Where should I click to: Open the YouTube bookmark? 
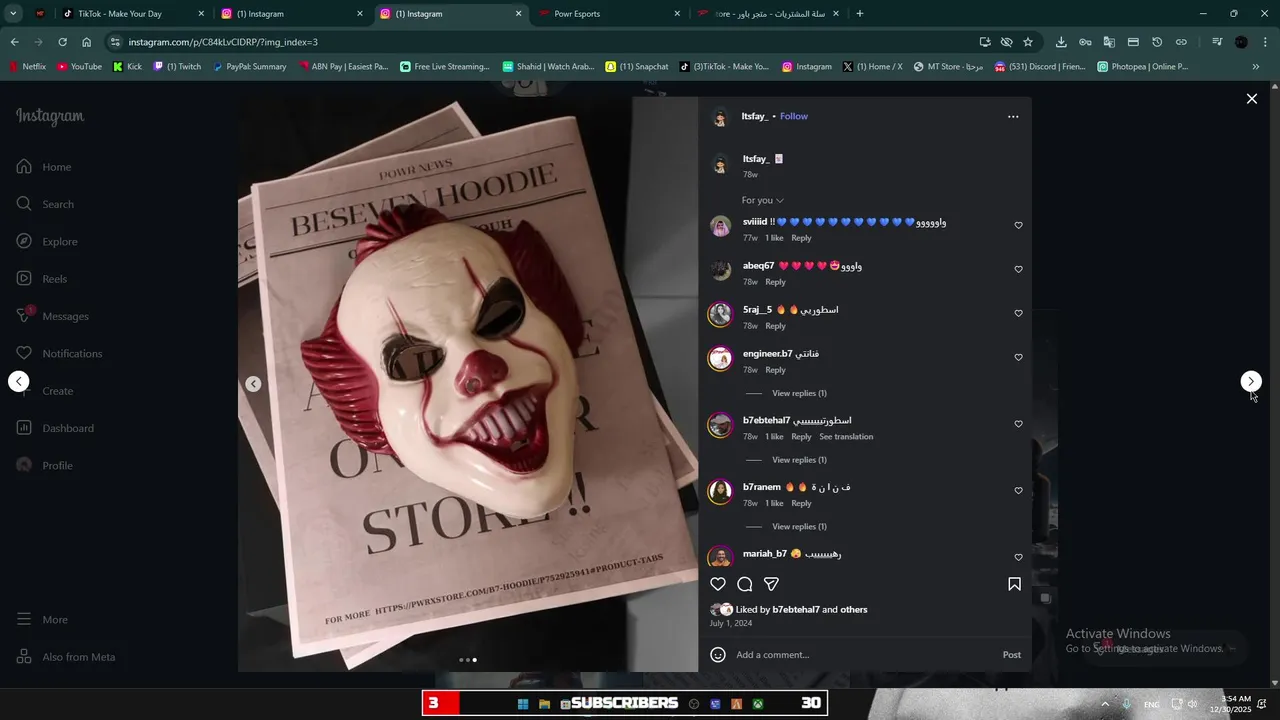coord(79,67)
